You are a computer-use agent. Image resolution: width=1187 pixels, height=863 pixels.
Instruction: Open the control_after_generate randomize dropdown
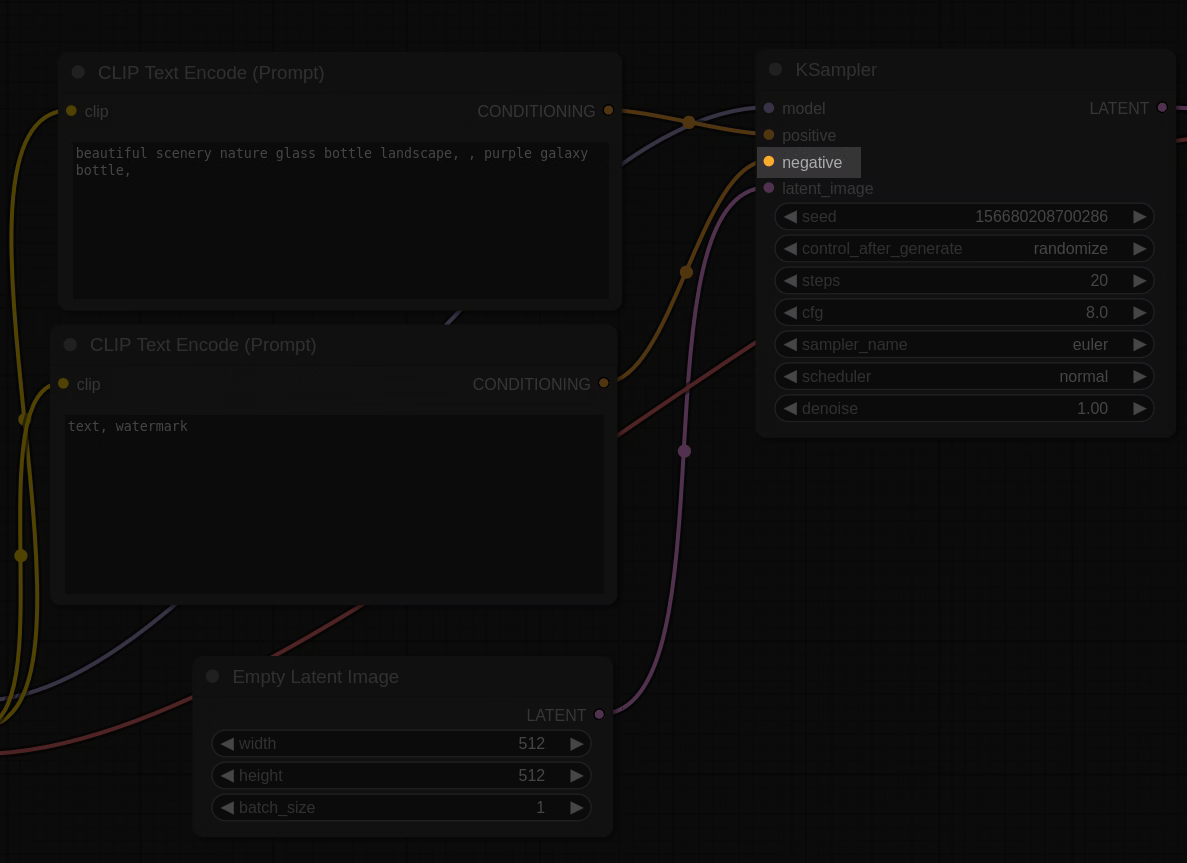pos(964,248)
